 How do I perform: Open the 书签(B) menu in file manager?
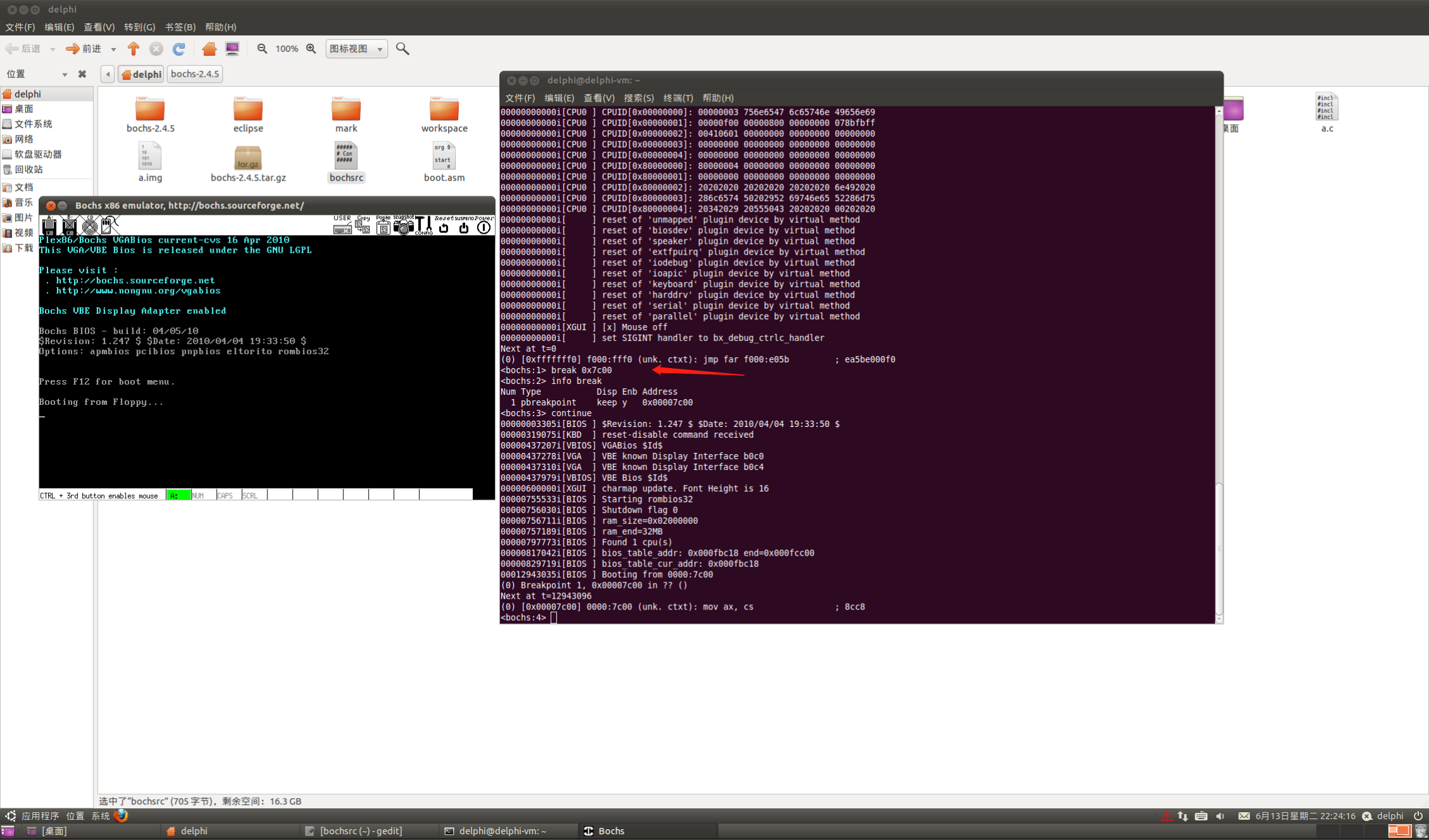click(x=180, y=27)
